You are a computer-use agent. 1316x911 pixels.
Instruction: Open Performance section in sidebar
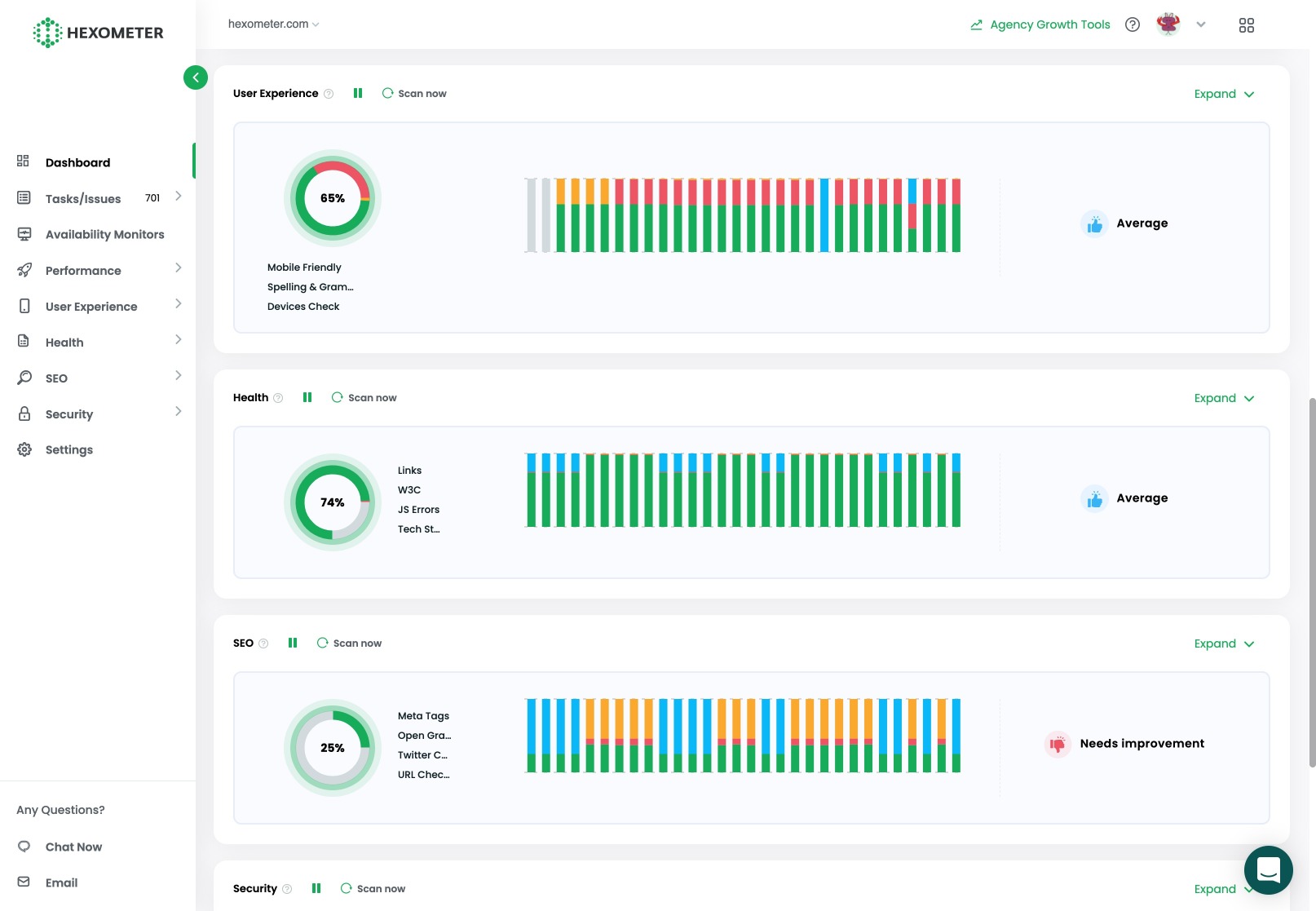83,270
